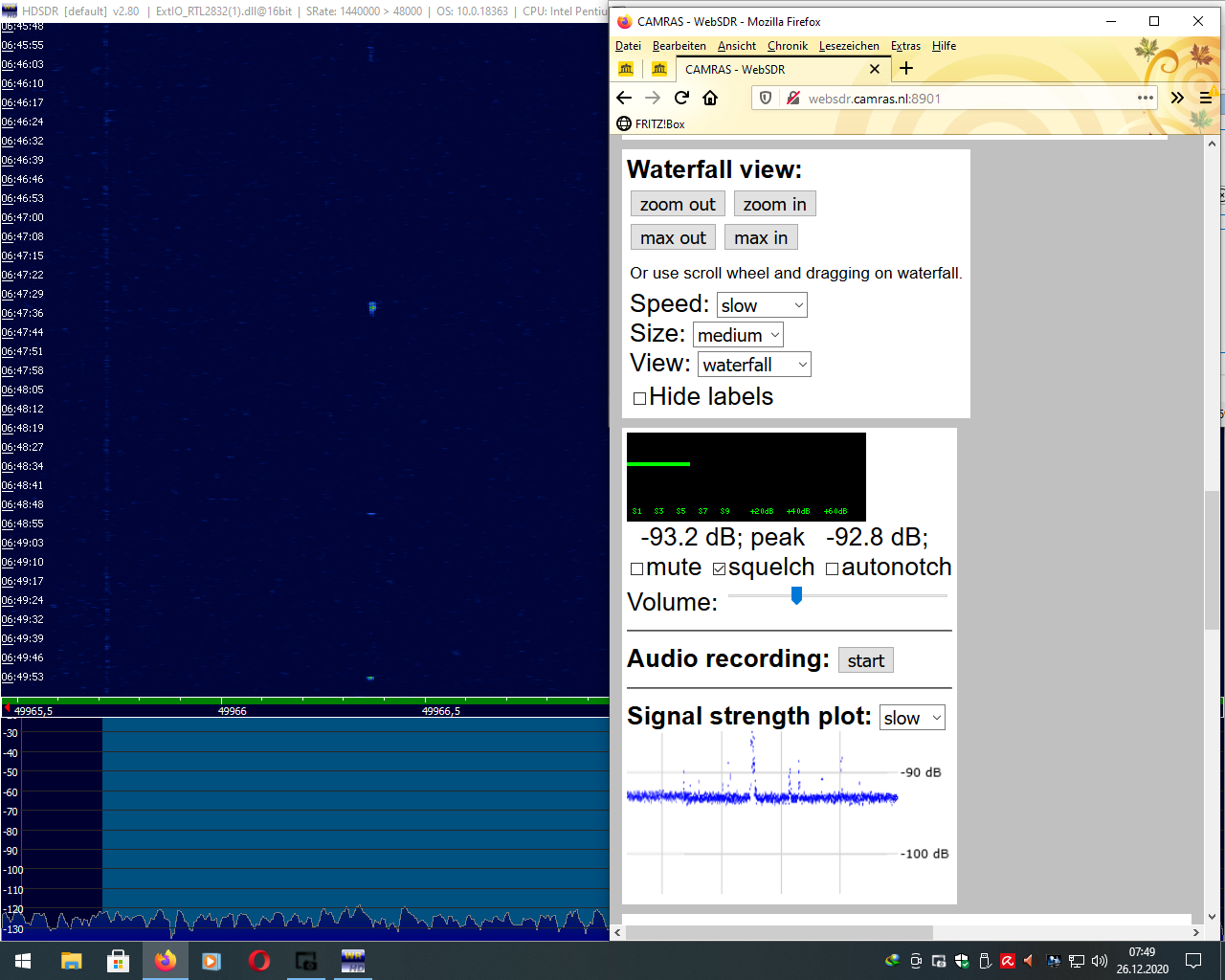Open the Extras menu

click(x=905, y=46)
